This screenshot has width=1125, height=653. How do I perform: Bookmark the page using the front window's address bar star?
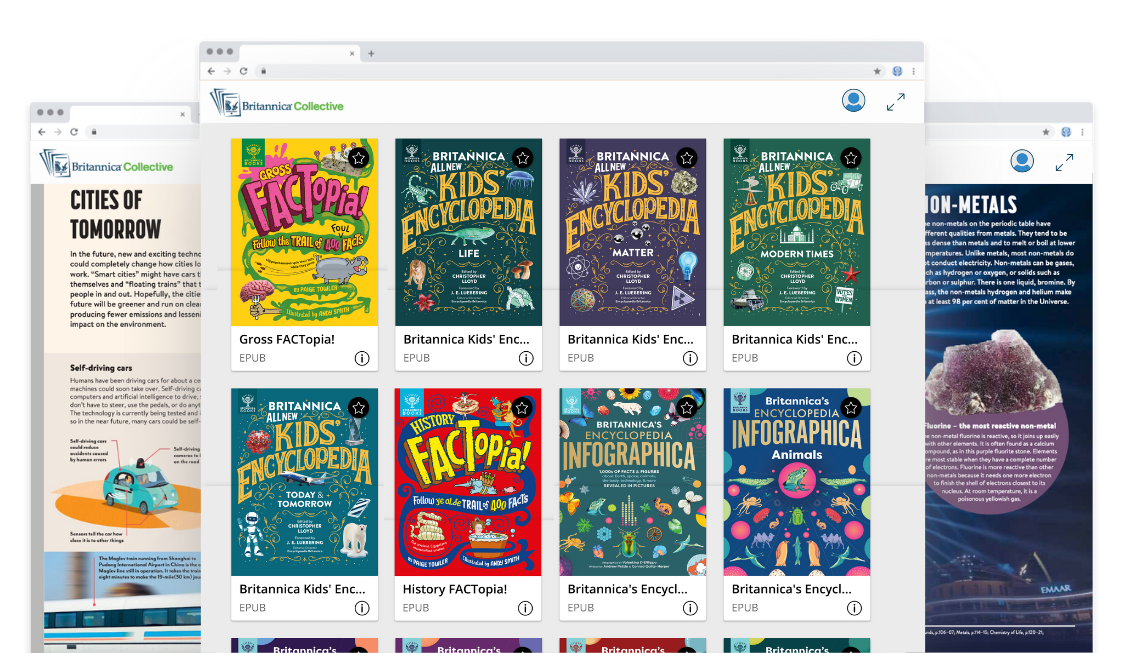click(x=877, y=71)
